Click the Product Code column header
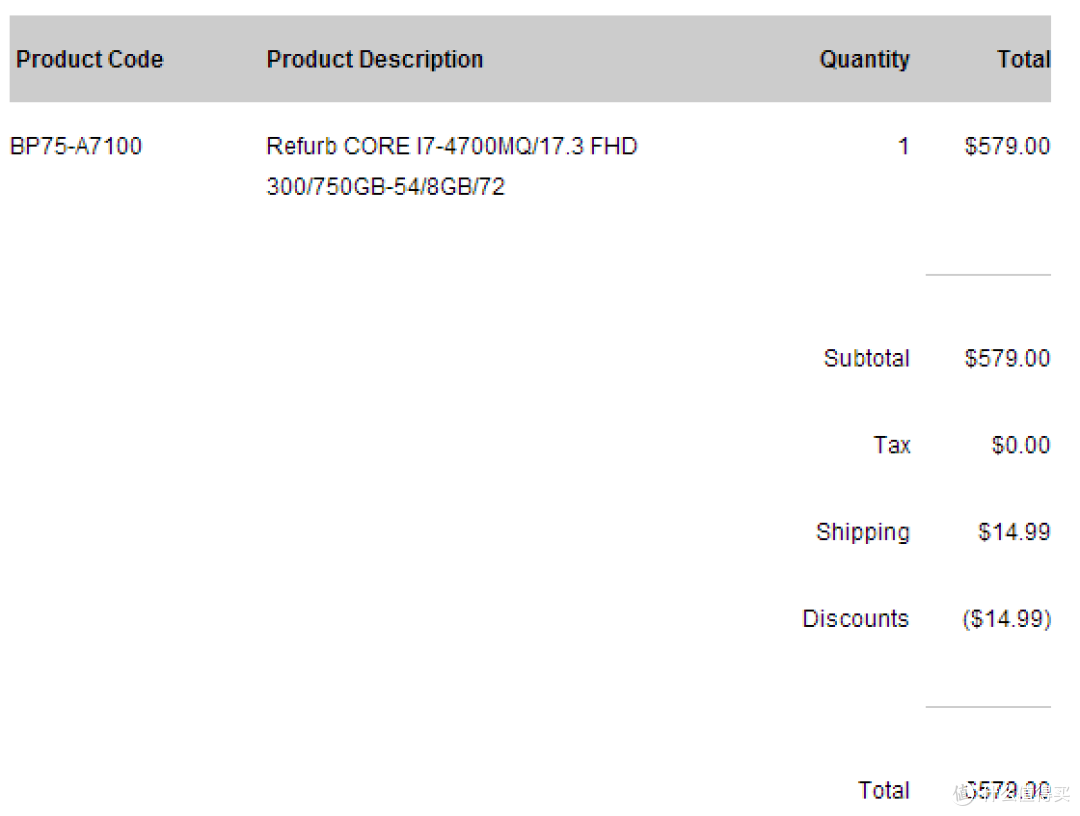 [x=90, y=59]
